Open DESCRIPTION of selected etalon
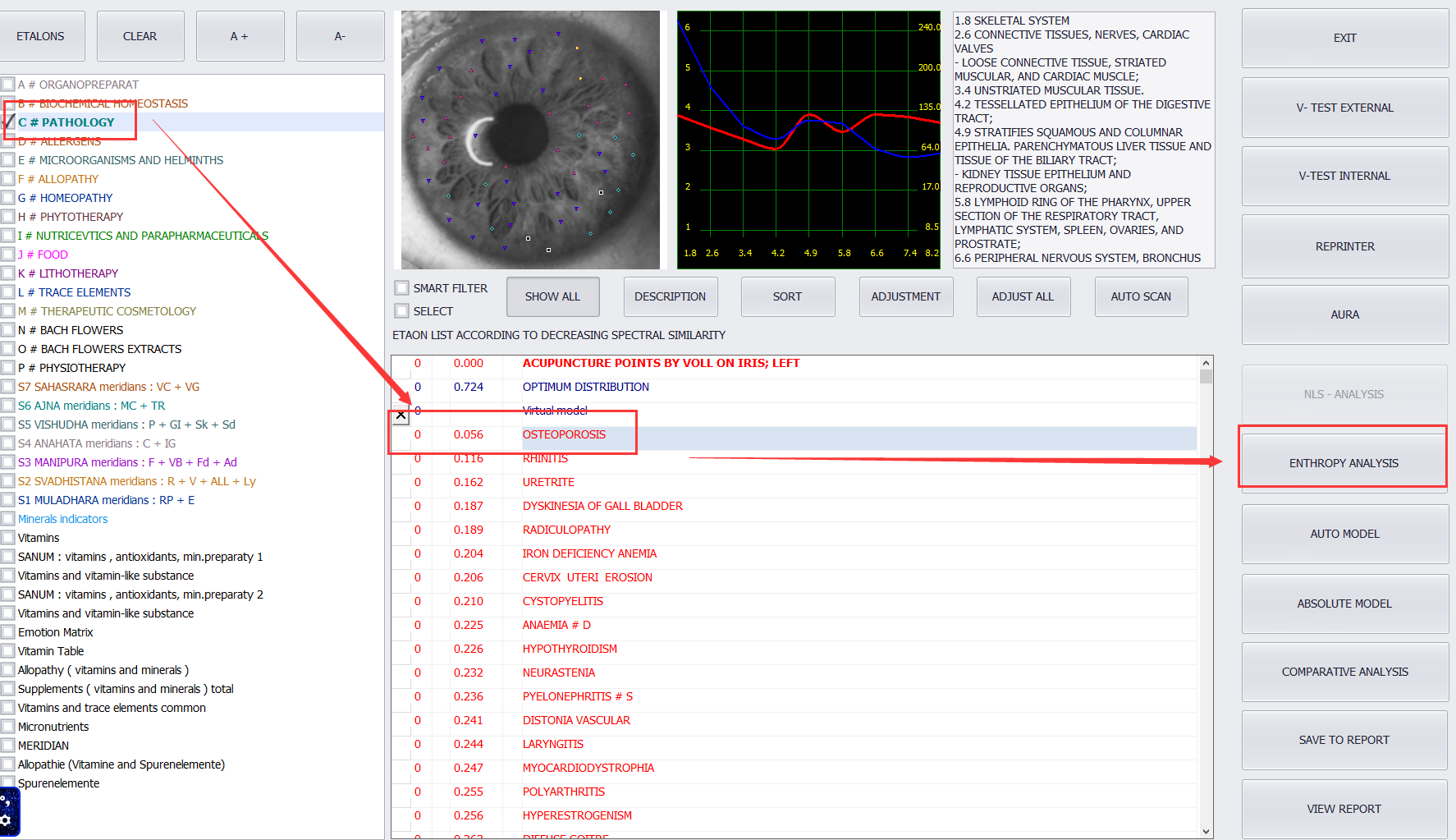Screen dimensions: 1456x840 [670, 296]
